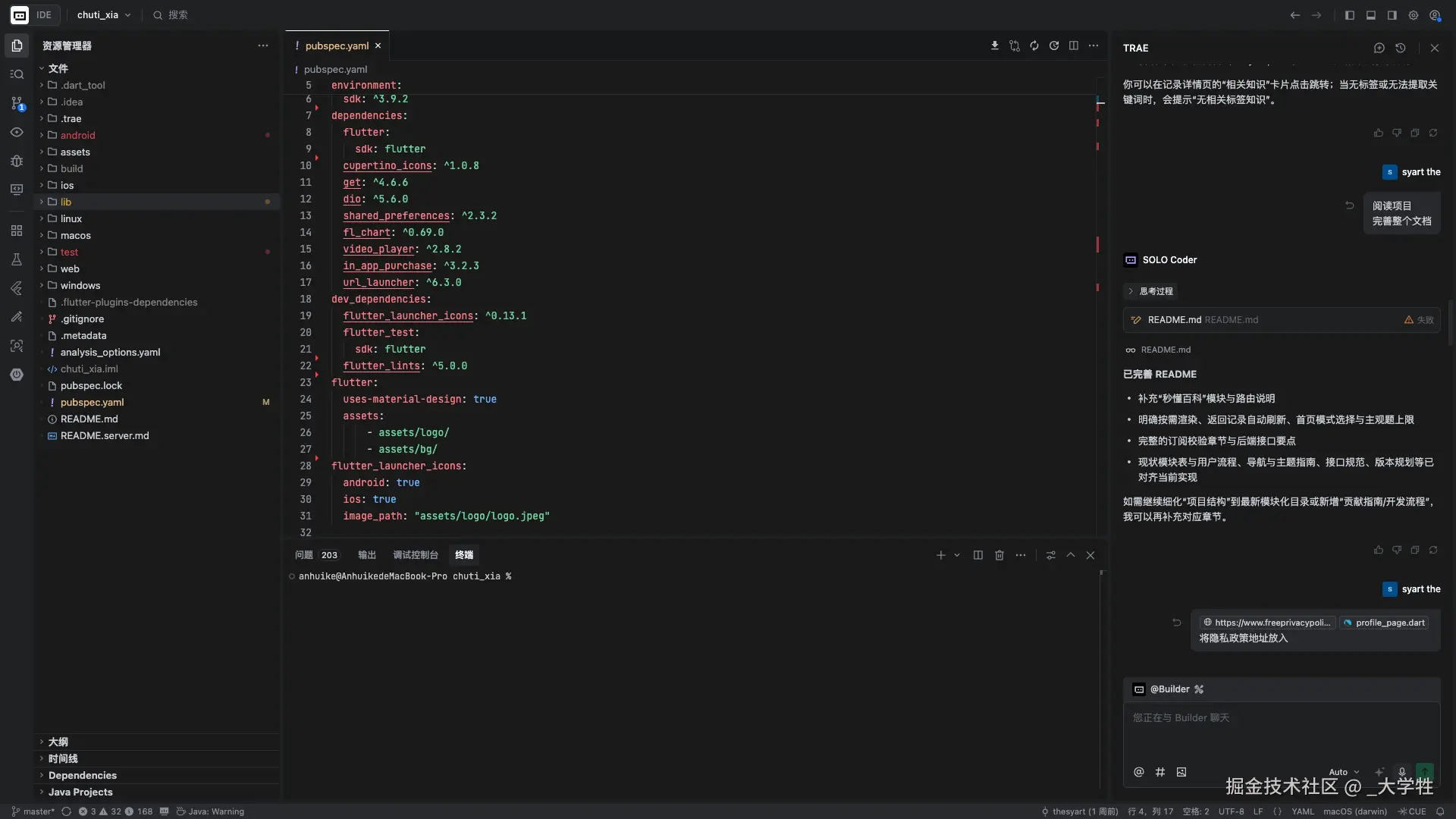
Task: Open chat history in the TRAE panel
Action: pos(1401,48)
